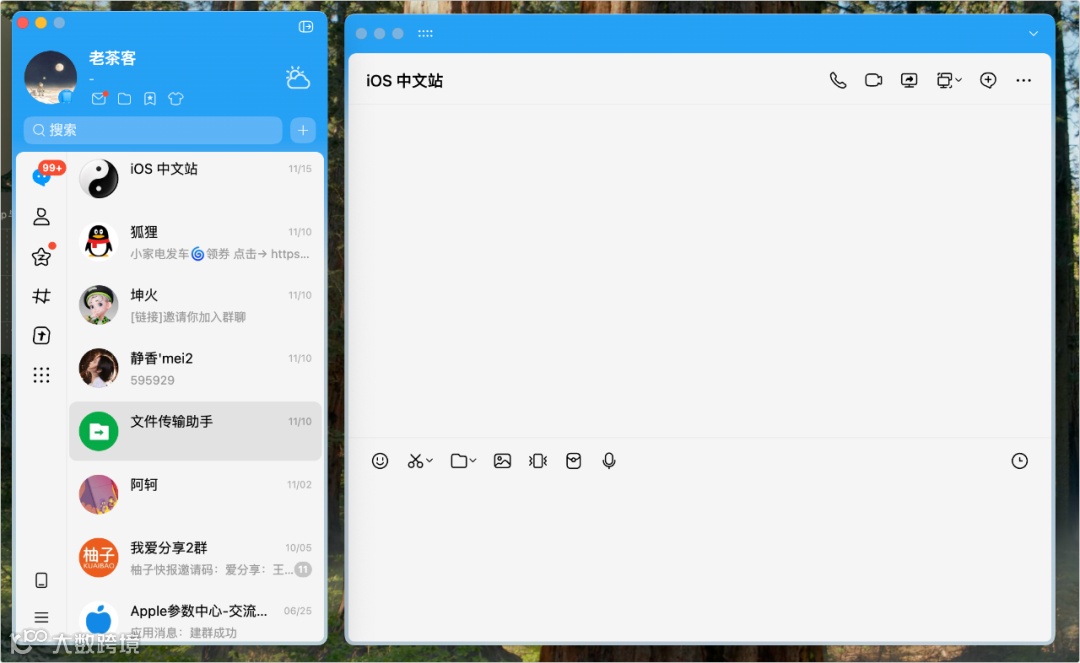Viewport: 1080px width, 663px height.
Task: Click the iOS 中文站 chat title
Action: 404,81
